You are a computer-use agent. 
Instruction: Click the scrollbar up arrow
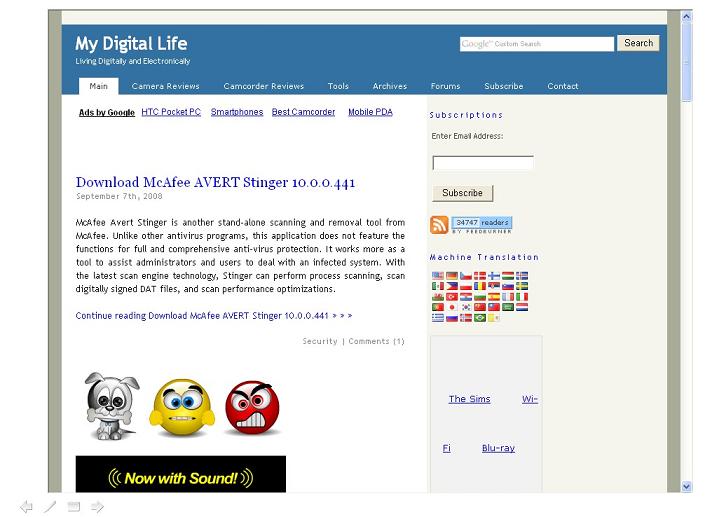pyautogui.click(x=686, y=16)
